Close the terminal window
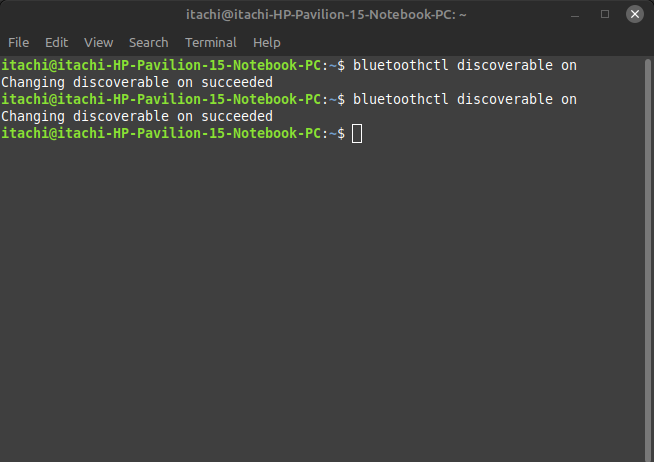 pos(632,15)
